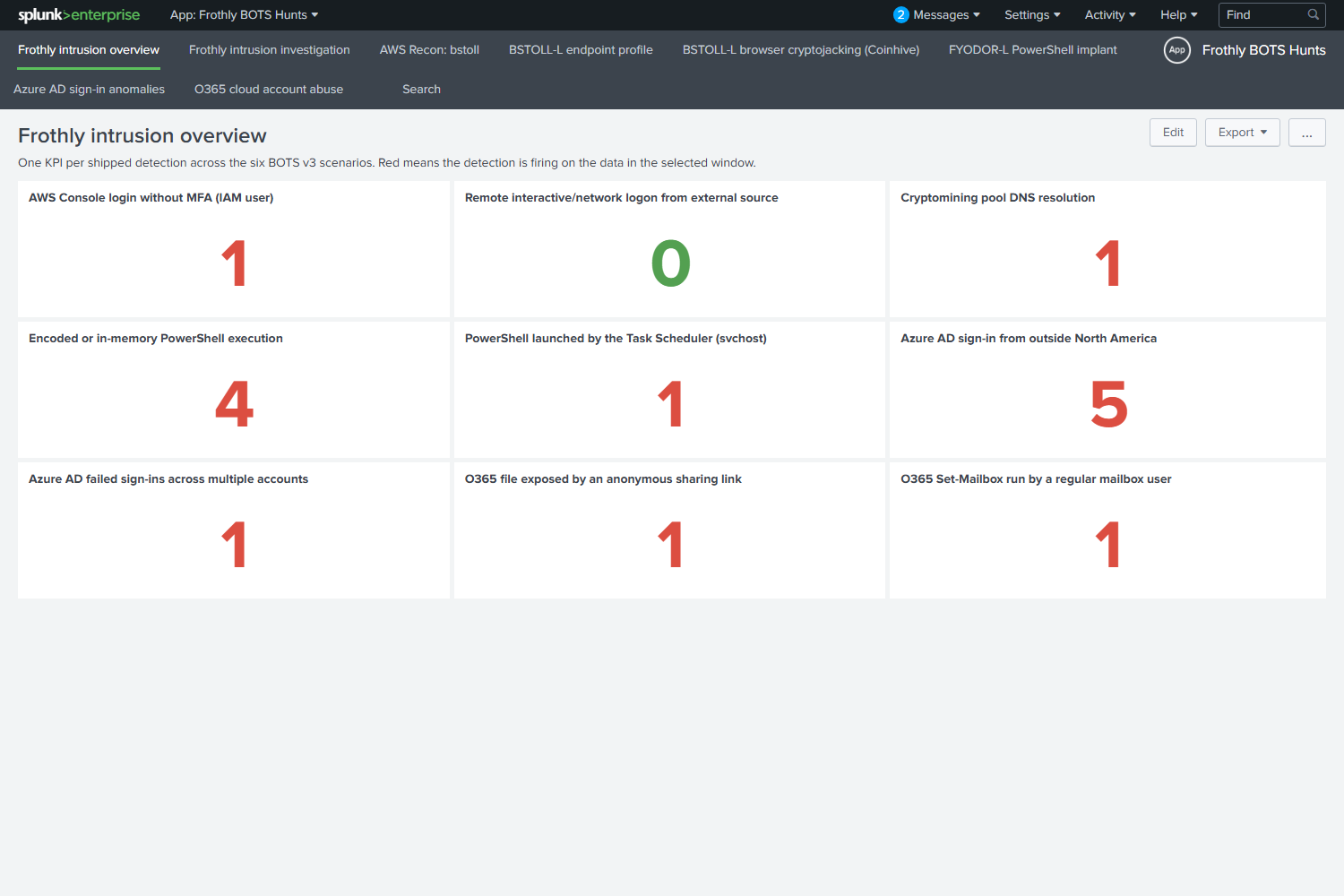Click the Edit dashboard button
This screenshot has height=896, width=1344.
click(1173, 133)
